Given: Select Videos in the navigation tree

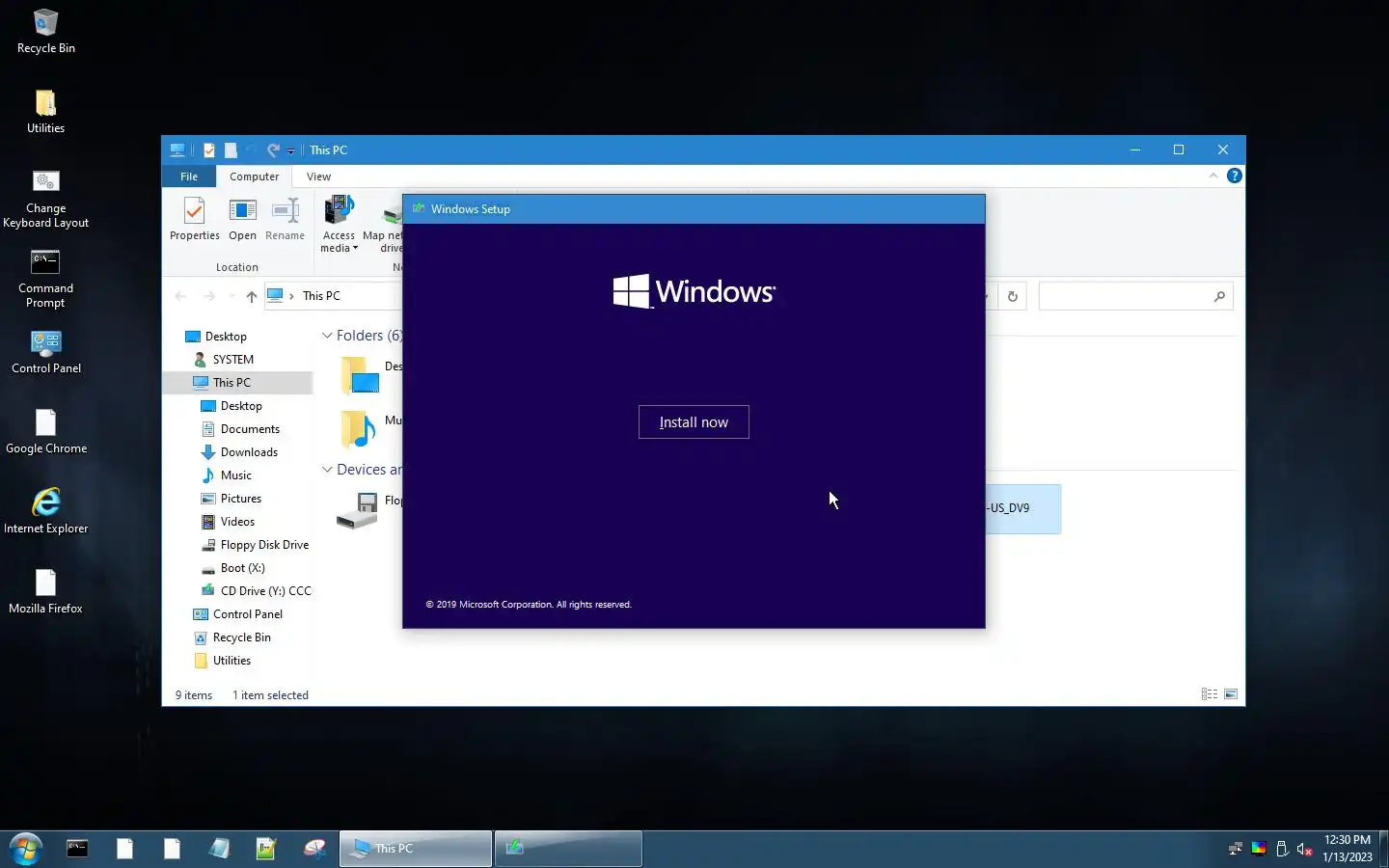Looking at the screenshot, I should click(x=237, y=522).
